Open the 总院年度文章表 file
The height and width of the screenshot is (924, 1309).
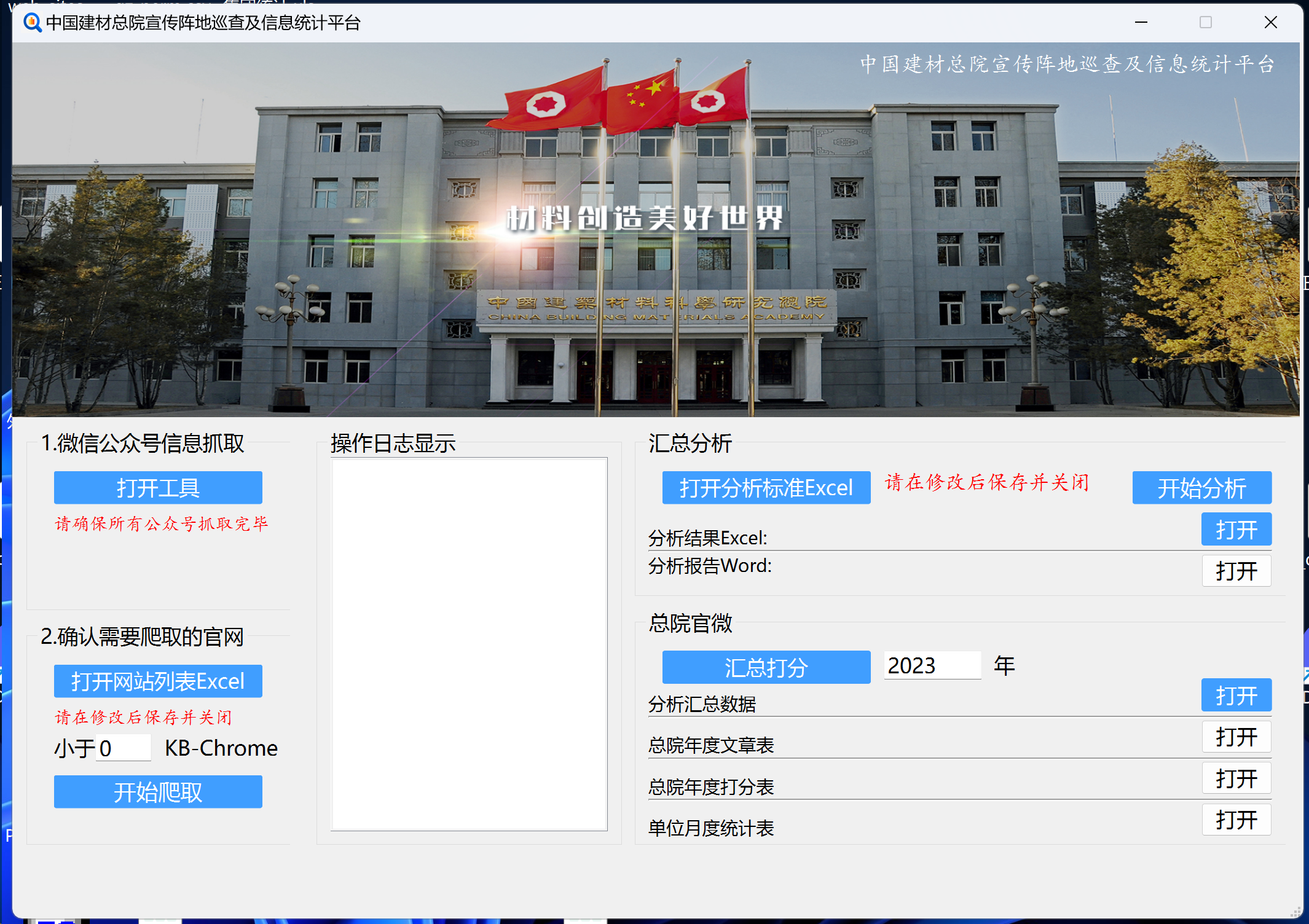(x=1236, y=737)
